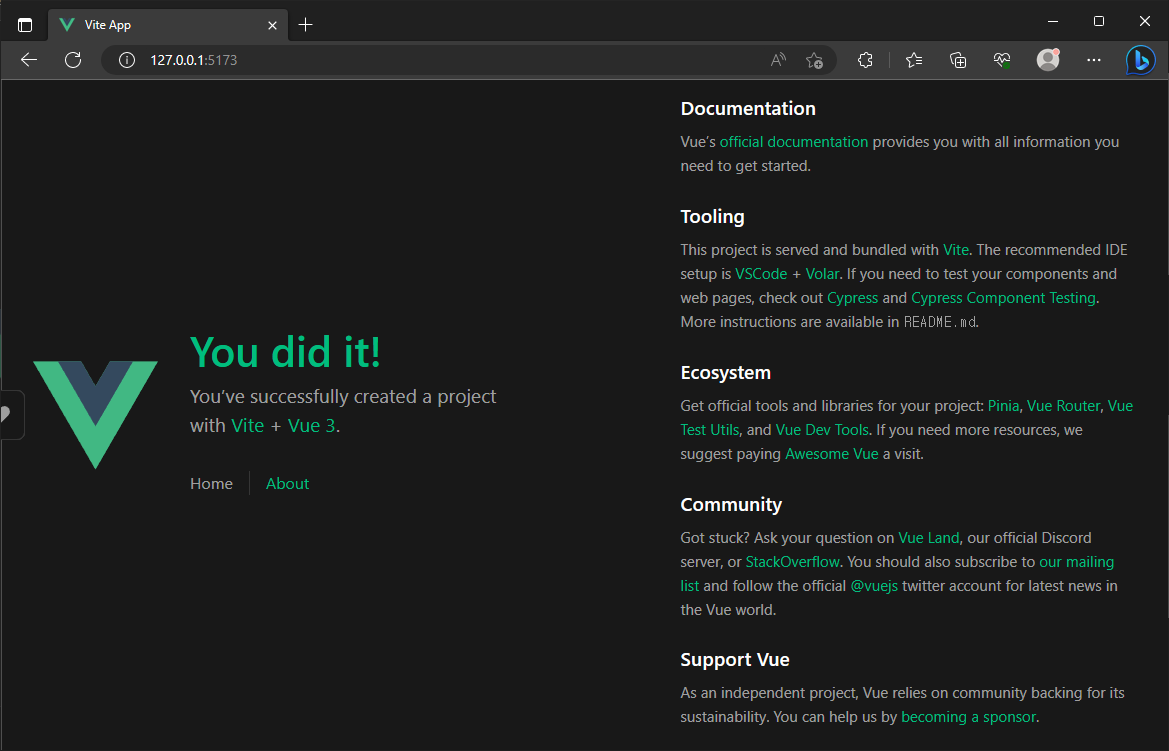Open the Favorites list icon
This screenshot has height=751, width=1169.
coord(914,60)
